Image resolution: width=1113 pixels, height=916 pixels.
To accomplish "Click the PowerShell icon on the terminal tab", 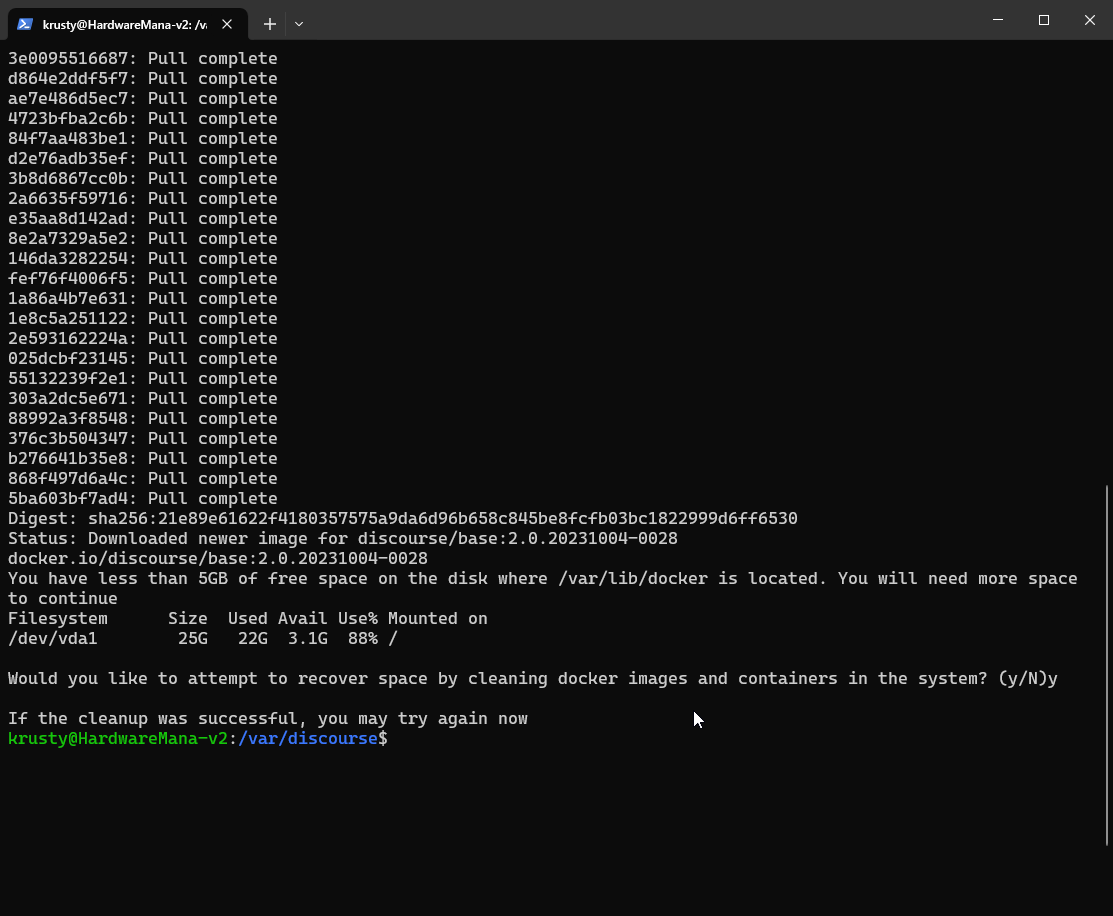I will (x=25, y=24).
